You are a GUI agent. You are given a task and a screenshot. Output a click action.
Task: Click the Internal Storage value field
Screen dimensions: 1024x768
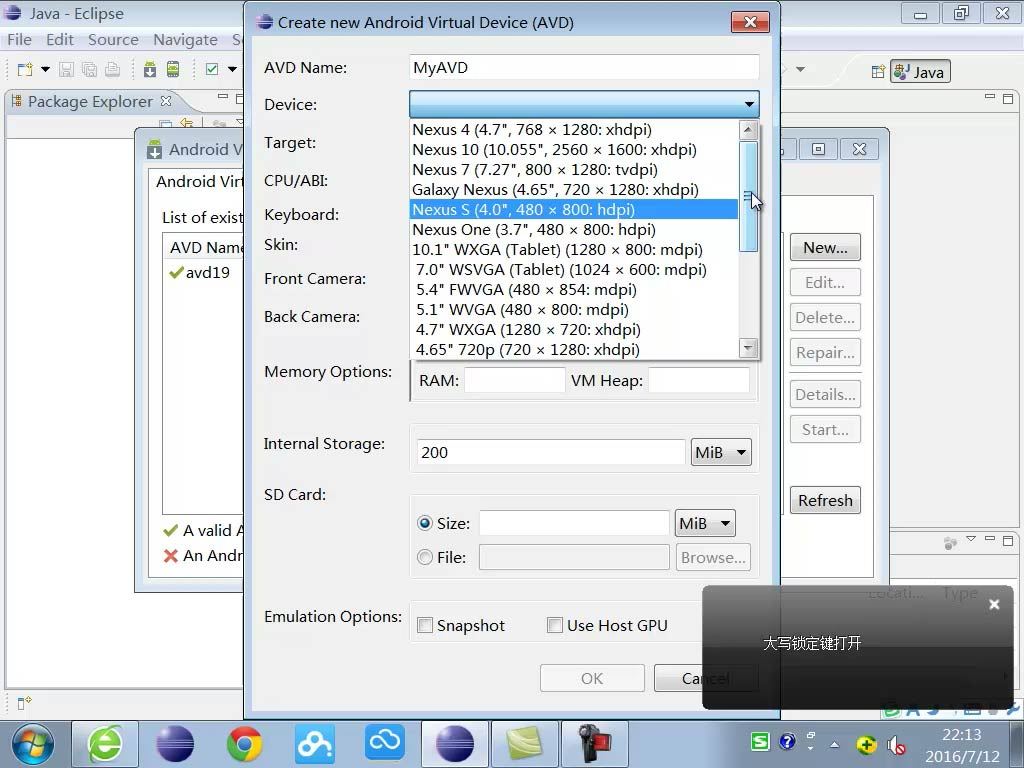[551, 452]
